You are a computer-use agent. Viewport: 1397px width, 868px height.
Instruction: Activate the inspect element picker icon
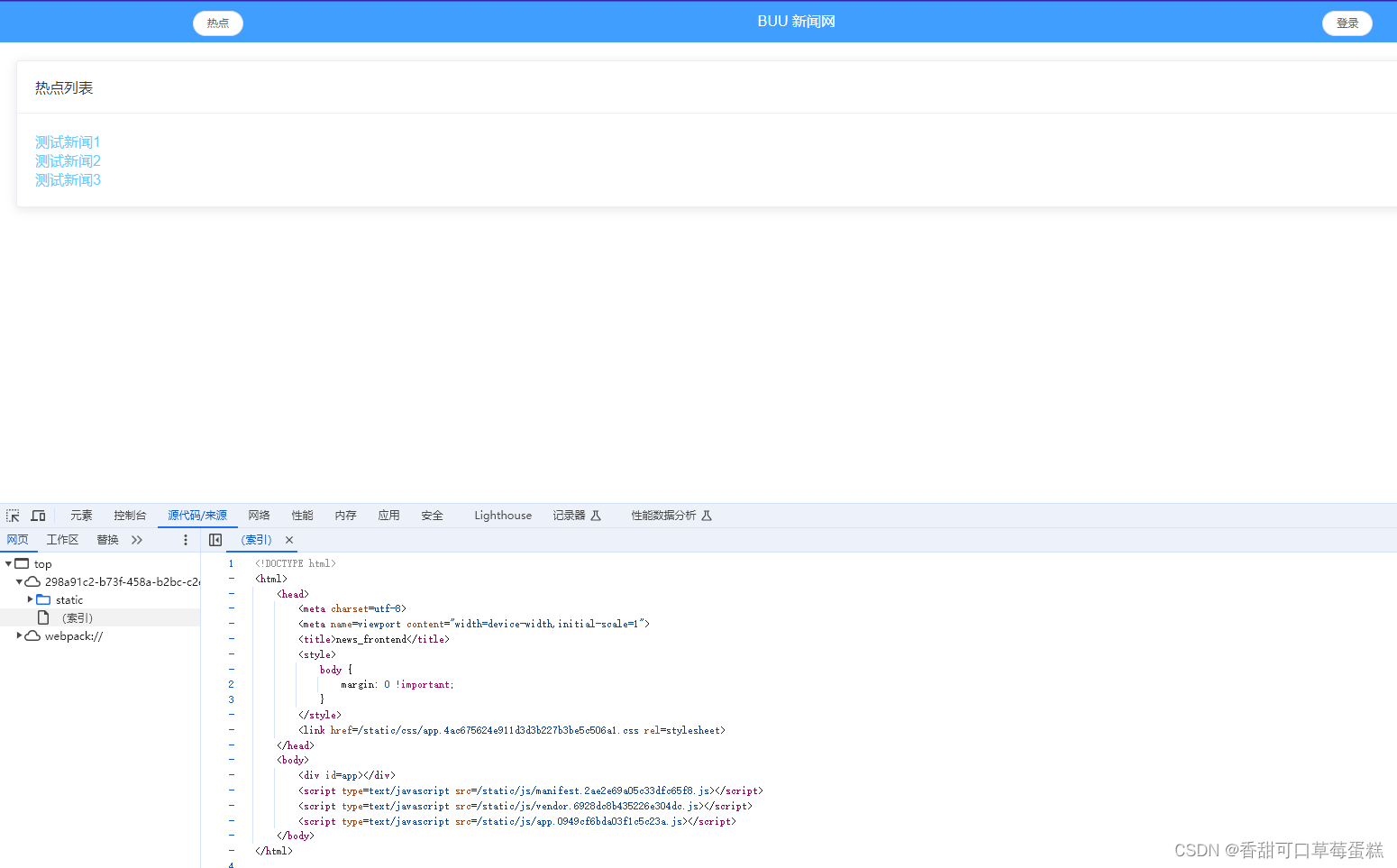[13, 516]
